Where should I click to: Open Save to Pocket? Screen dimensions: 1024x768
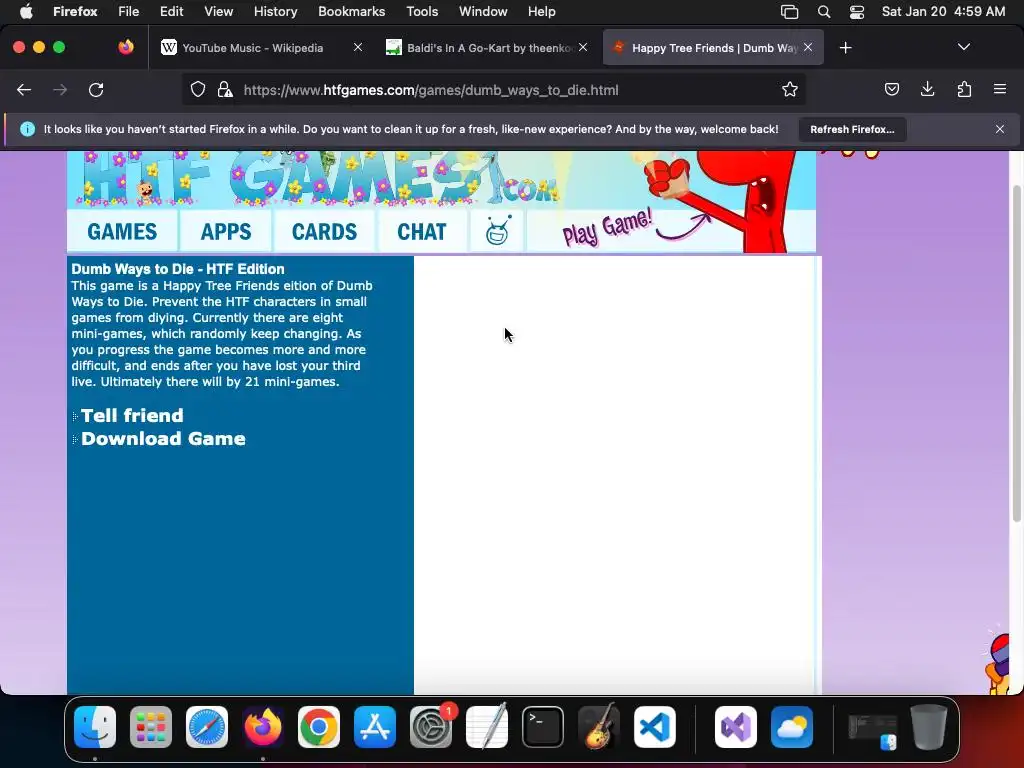891,89
